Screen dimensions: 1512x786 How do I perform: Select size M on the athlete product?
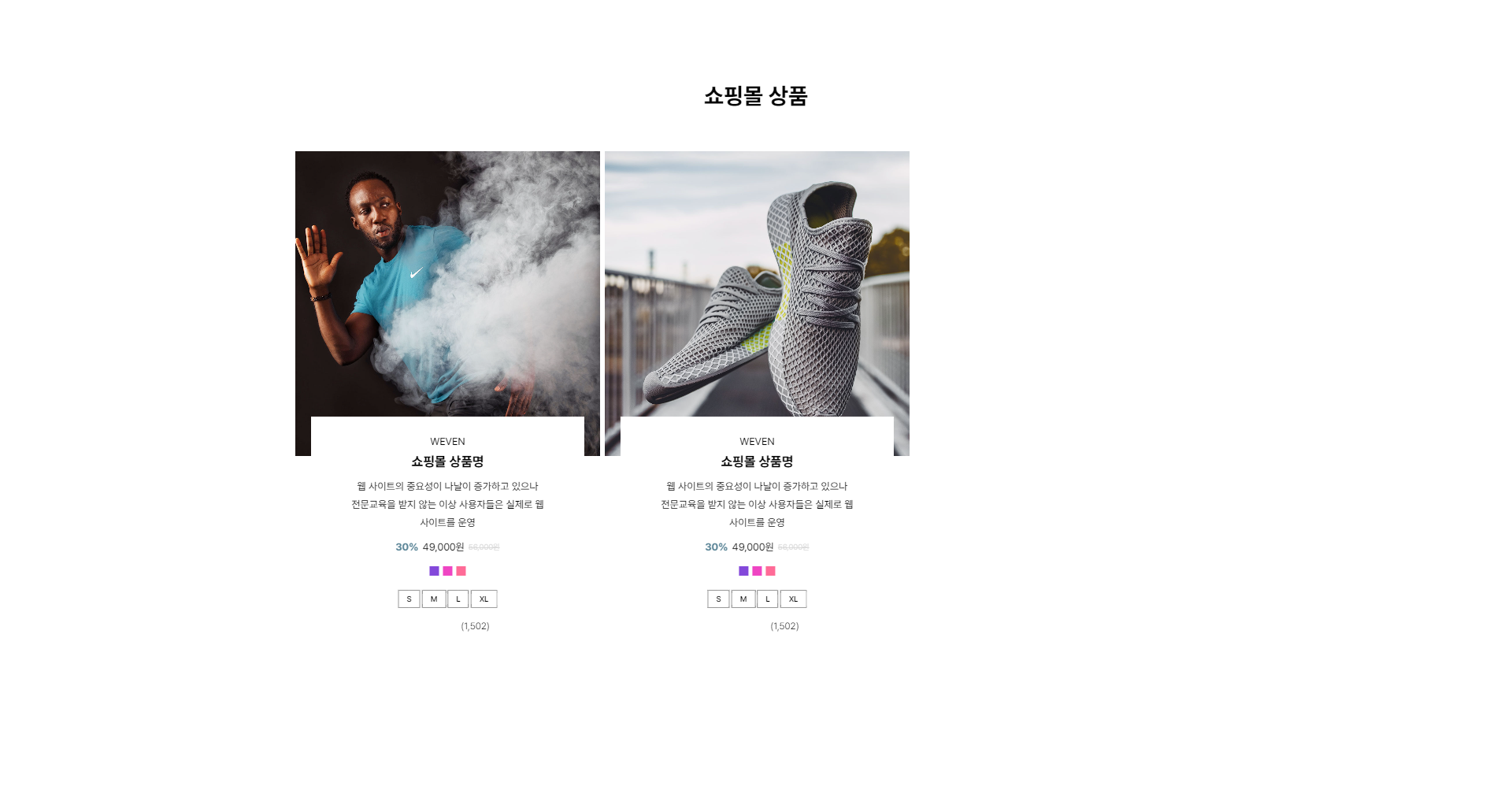434,599
